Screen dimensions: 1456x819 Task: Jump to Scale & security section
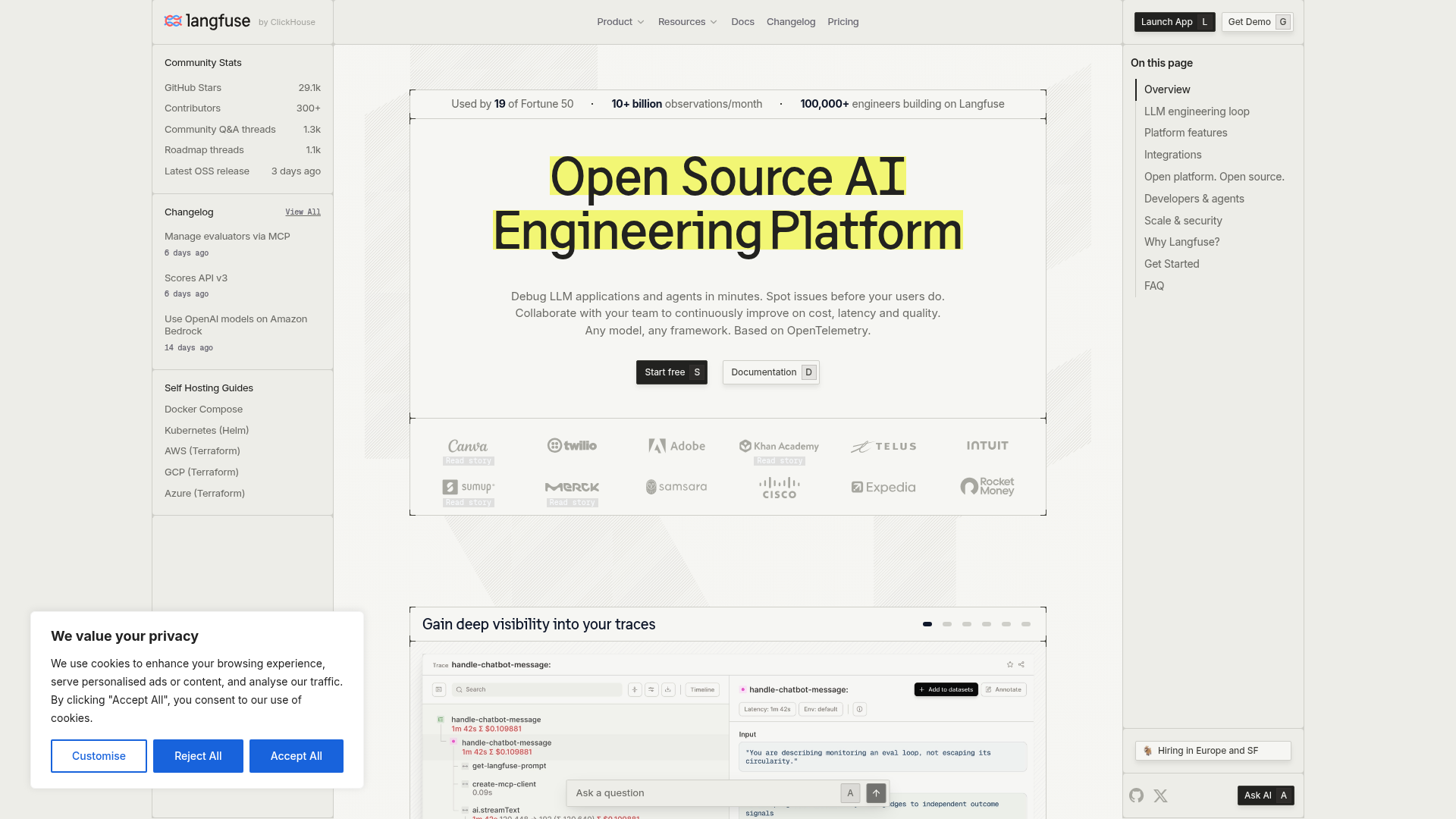1183,221
